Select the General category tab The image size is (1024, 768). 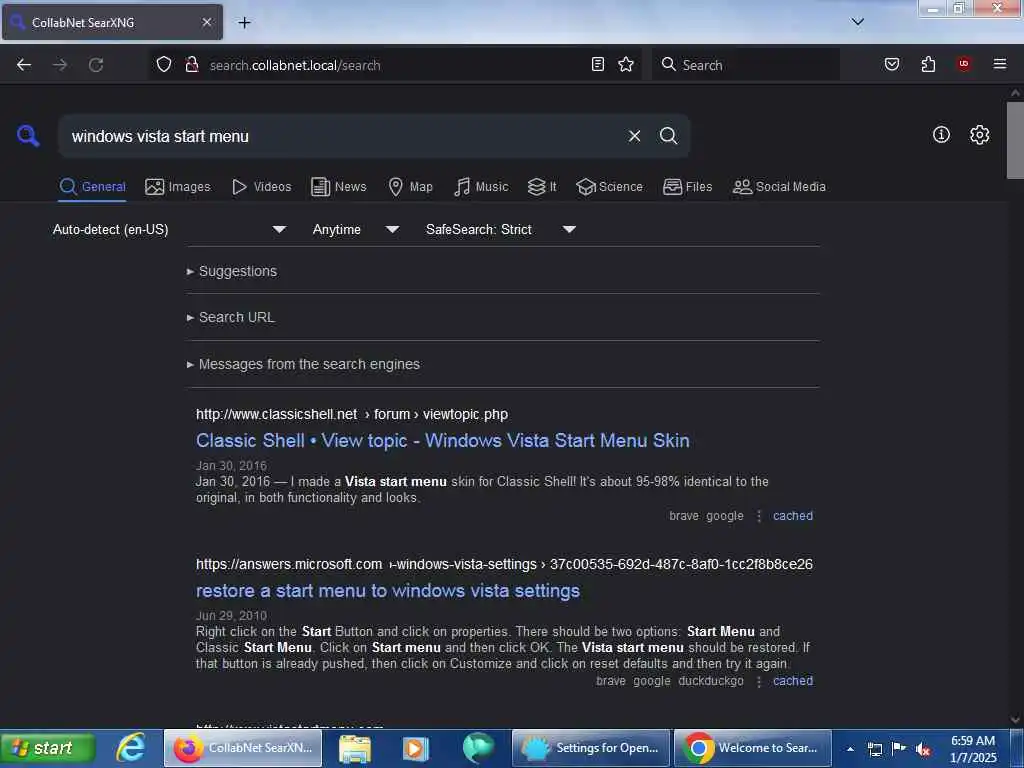[x=92, y=187]
